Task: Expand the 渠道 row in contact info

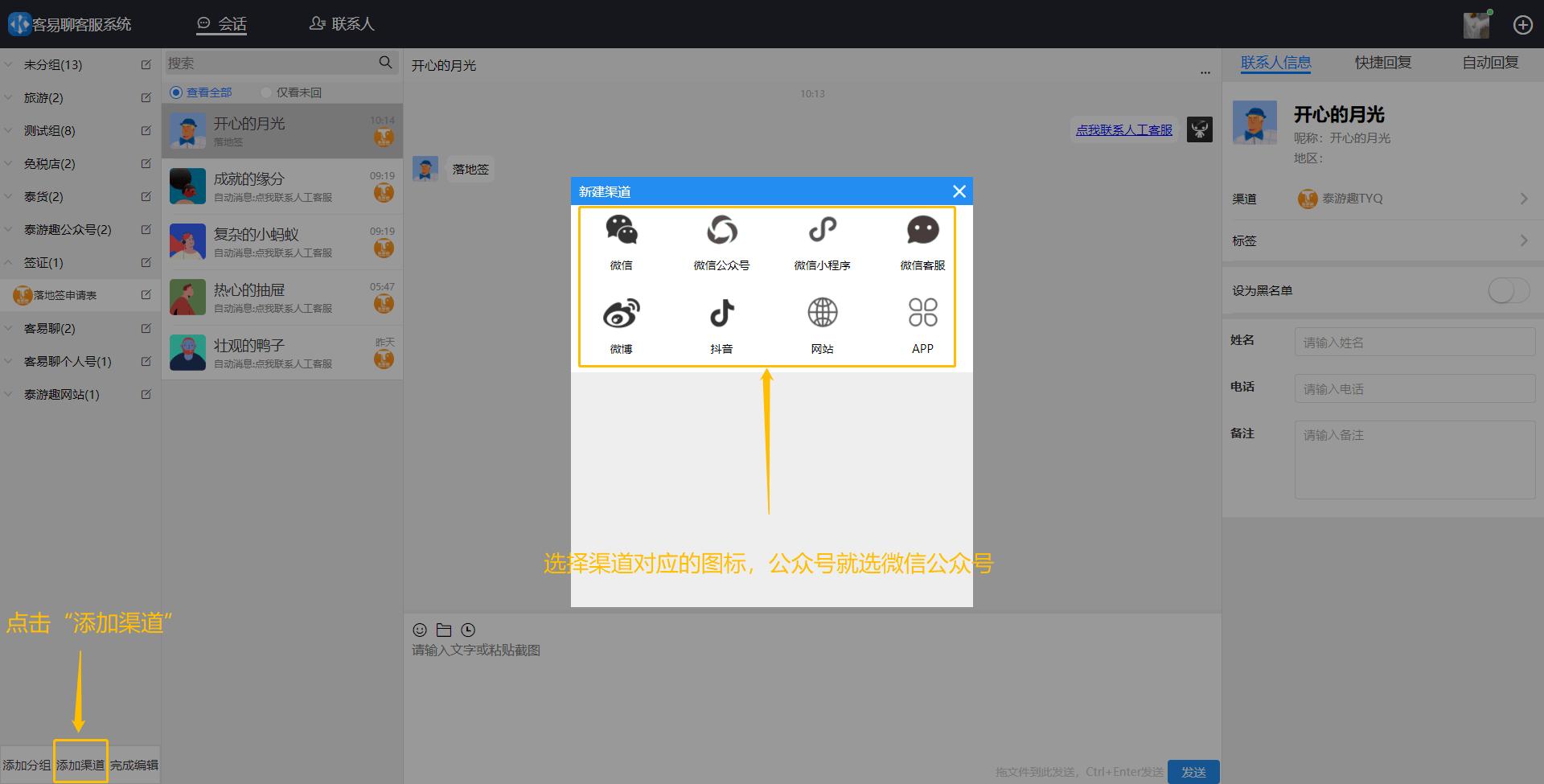Action: coord(1525,198)
